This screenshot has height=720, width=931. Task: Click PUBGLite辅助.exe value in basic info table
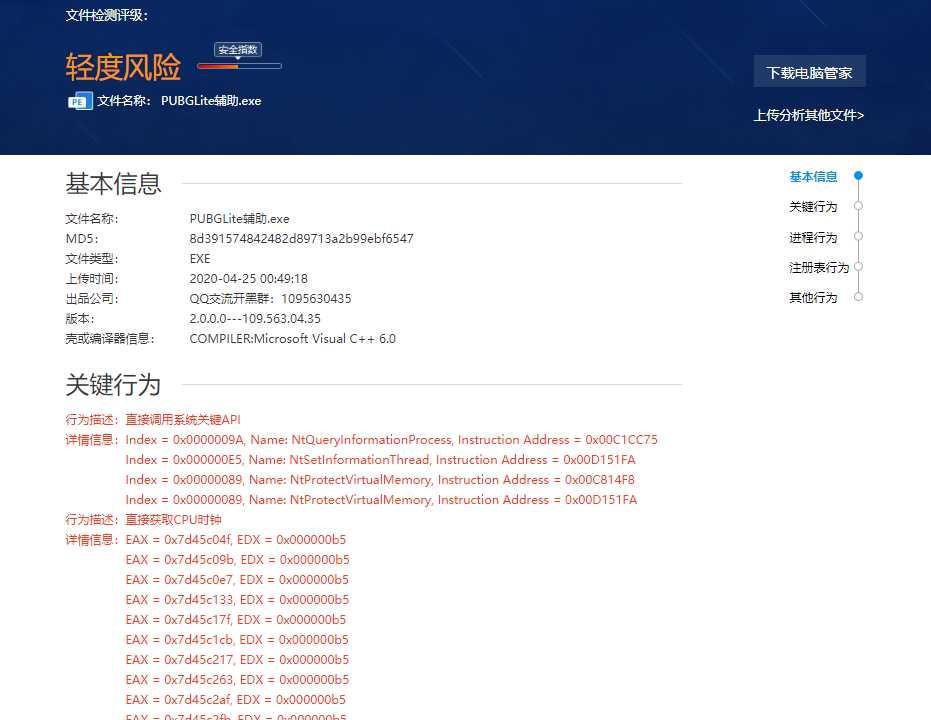coord(239,218)
